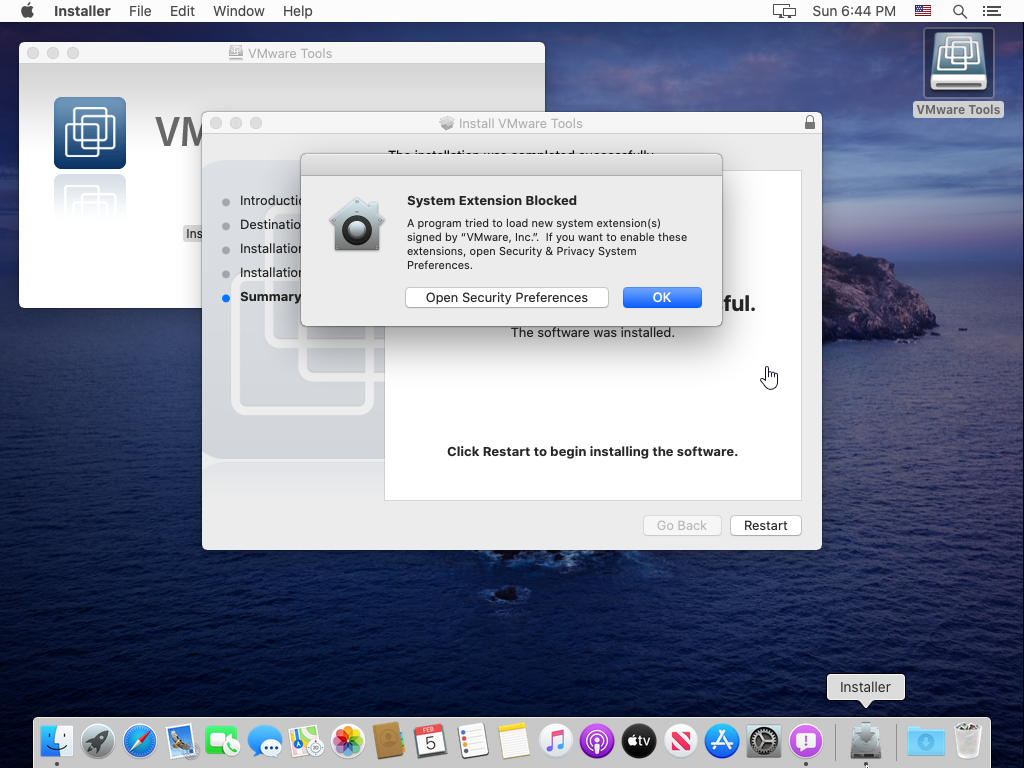Screen dimensions: 1024x768
Task: Open the Music app in the Dock
Action: [x=555, y=741]
